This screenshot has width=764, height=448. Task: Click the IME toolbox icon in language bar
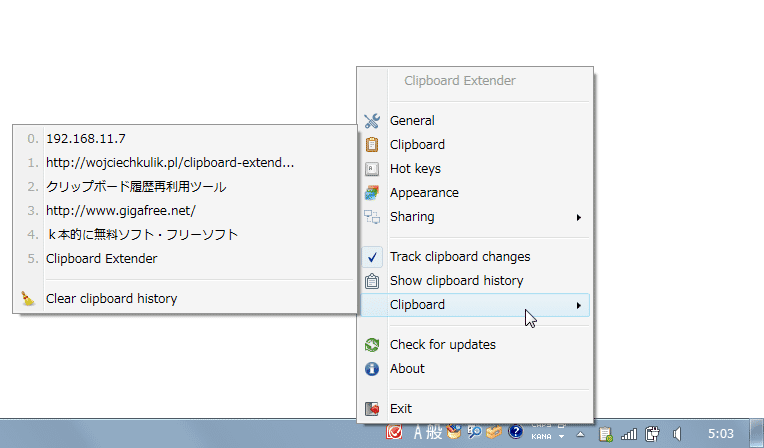pos(494,431)
